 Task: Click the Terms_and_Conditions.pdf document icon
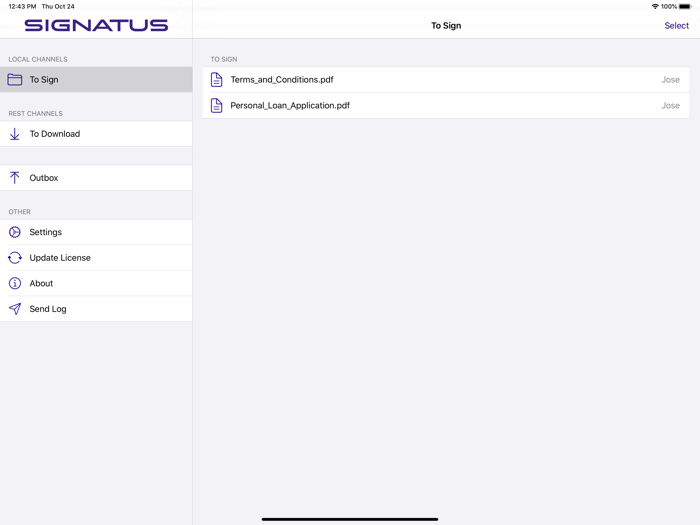tap(217, 80)
